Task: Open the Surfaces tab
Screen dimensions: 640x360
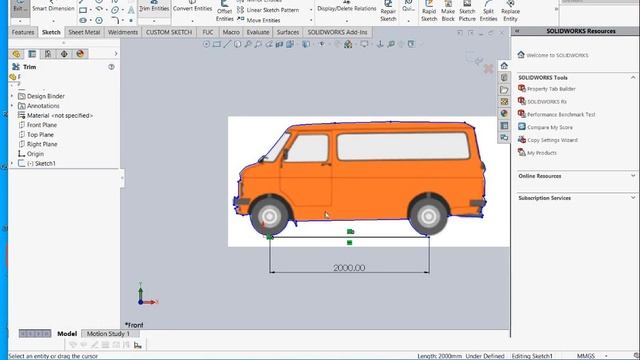Action: pos(288,32)
